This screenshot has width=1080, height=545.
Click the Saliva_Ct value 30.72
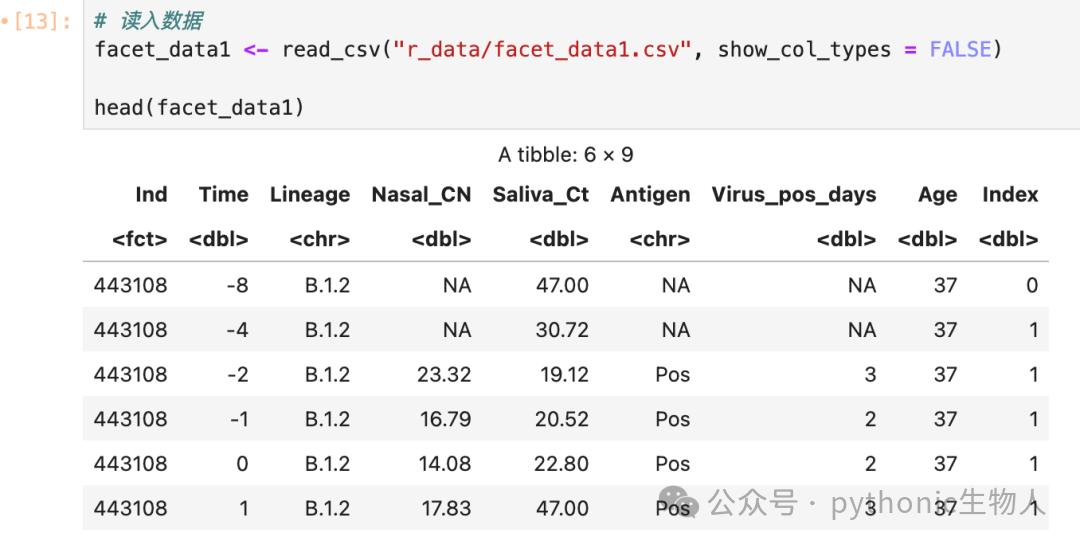pyautogui.click(x=562, y=330)
